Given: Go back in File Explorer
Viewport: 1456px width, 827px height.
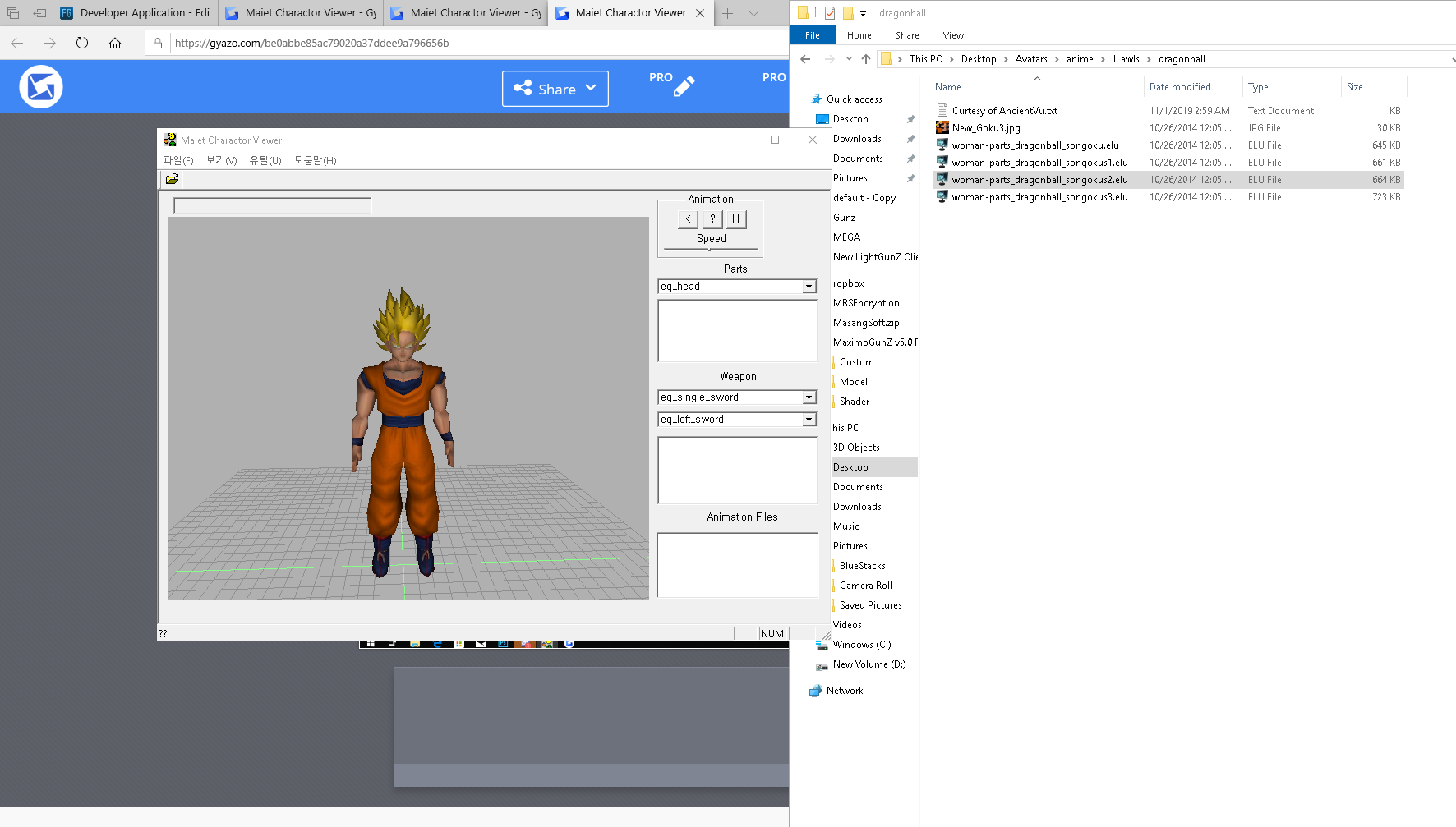Looking at the screenshot, I should tap(805, 59).
